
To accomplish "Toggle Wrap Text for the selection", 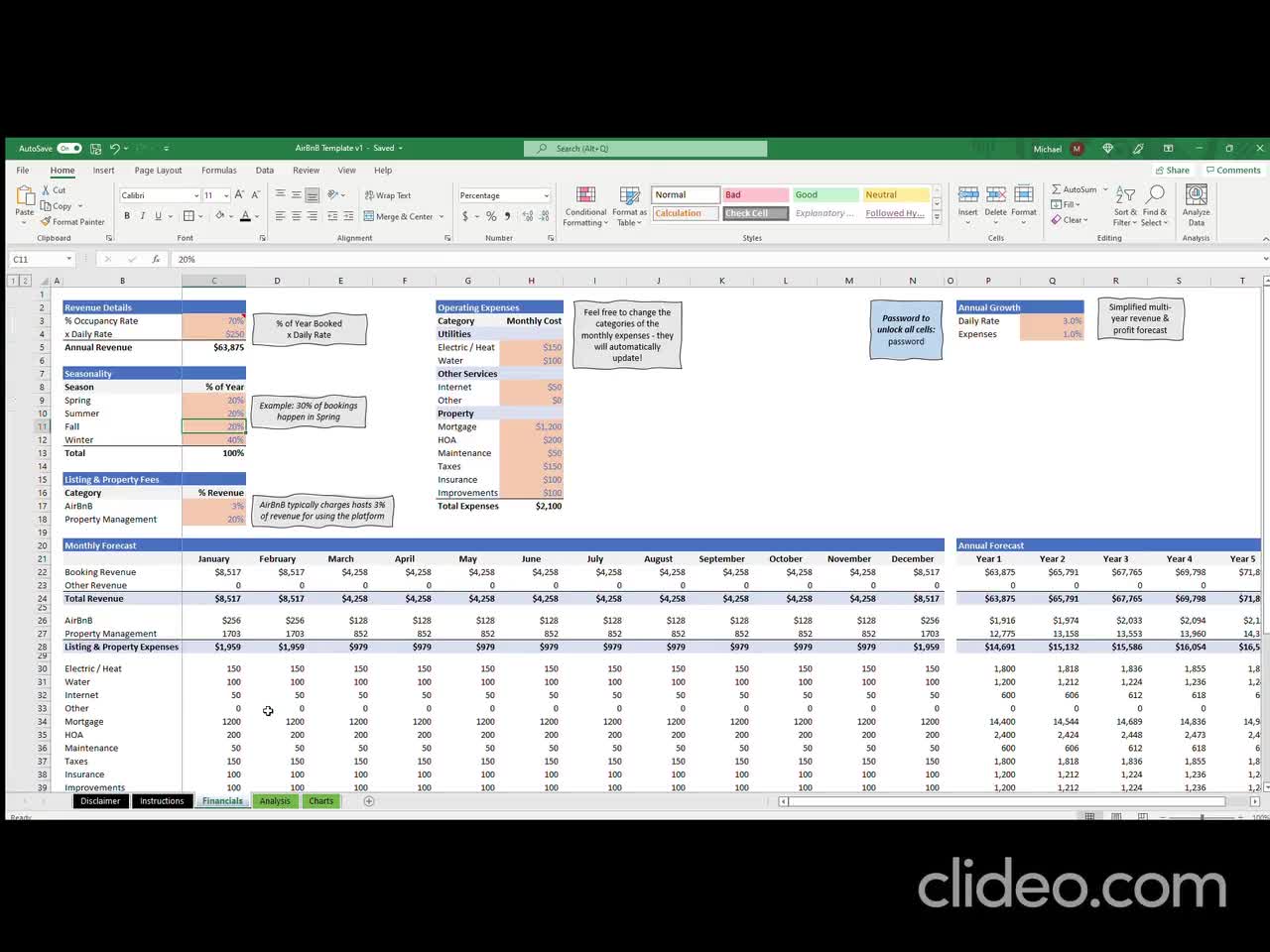I will coord(387,194).
